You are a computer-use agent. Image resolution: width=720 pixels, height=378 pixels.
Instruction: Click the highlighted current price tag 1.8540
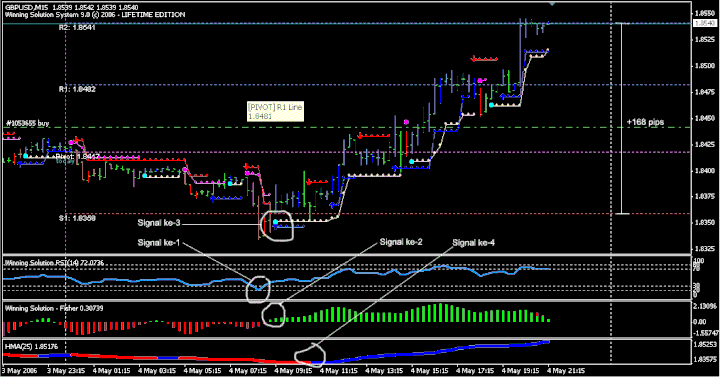(x=705, y=23)
